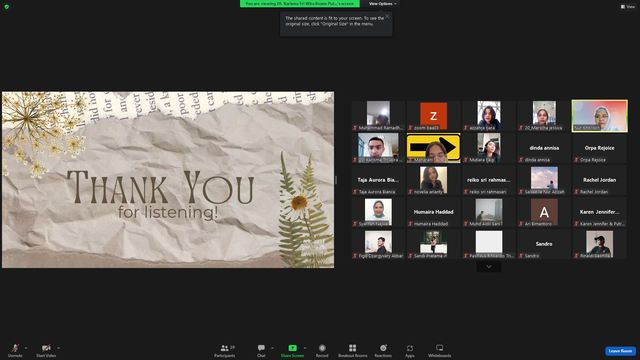Open the View Options dropdown
The height and width of the screenshot is (360, 640).
pyautogui.click(x=382, y=4)
